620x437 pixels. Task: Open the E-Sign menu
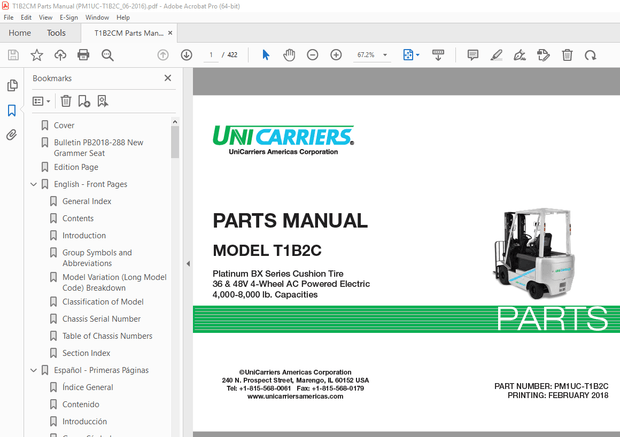[x=69, y=17]
